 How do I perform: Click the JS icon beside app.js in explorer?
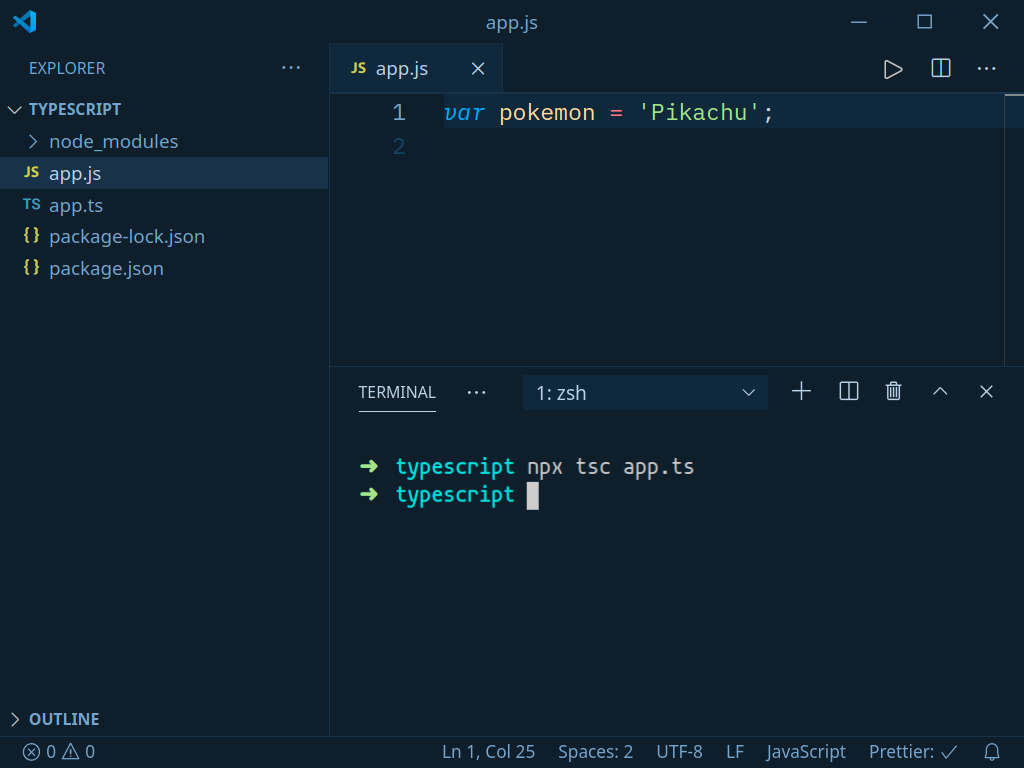tap(31, 172)
